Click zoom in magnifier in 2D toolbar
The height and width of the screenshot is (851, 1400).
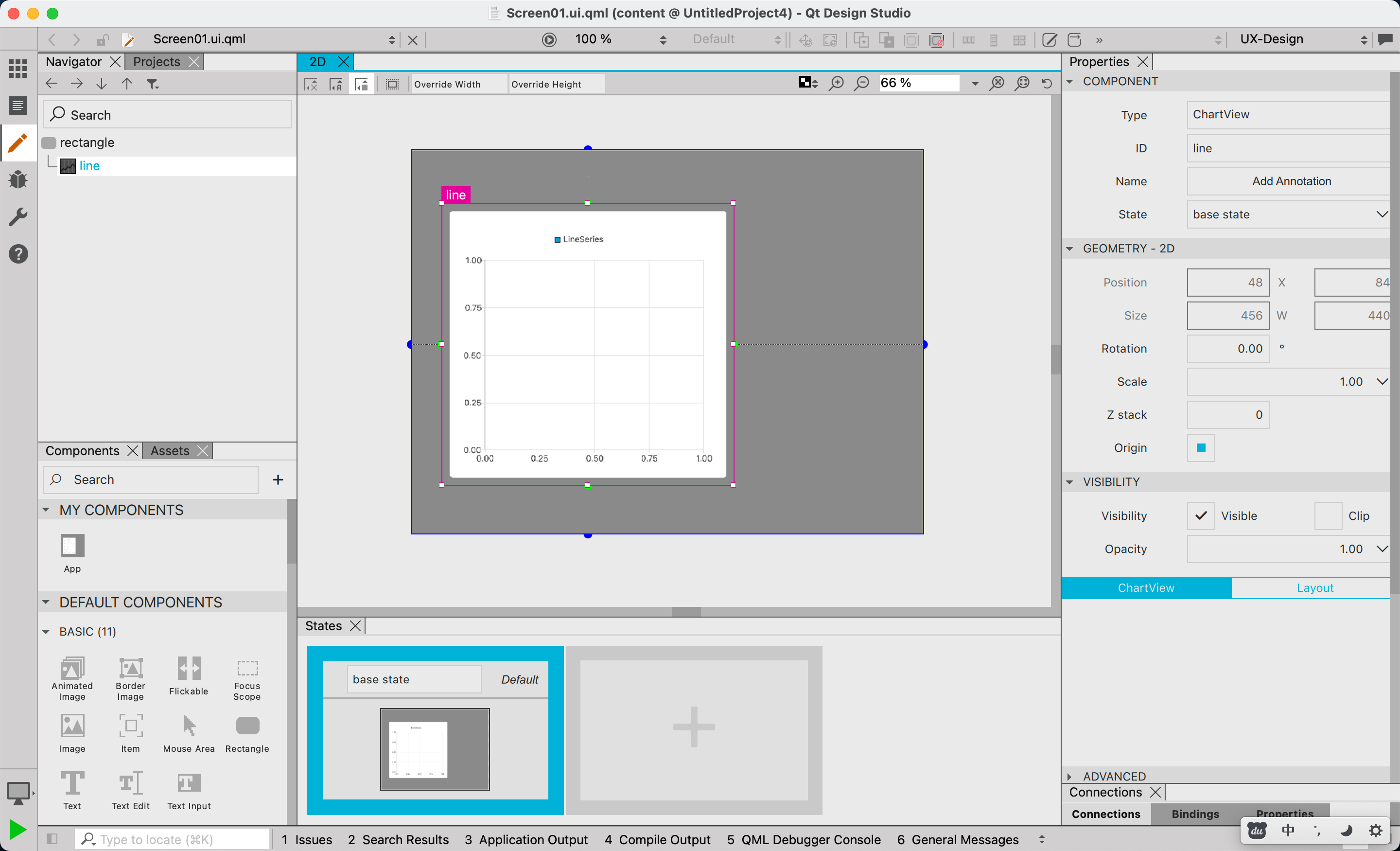pyautogui.click(x=837, y=84)
